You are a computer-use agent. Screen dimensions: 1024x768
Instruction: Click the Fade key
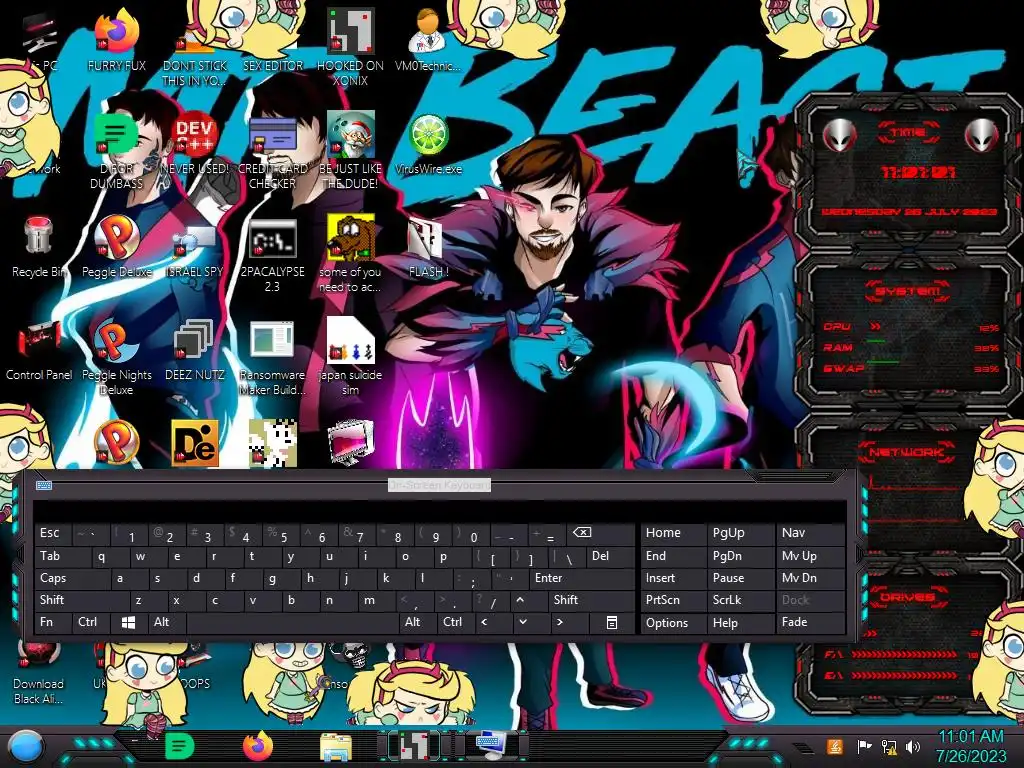[x=811, y=622]
